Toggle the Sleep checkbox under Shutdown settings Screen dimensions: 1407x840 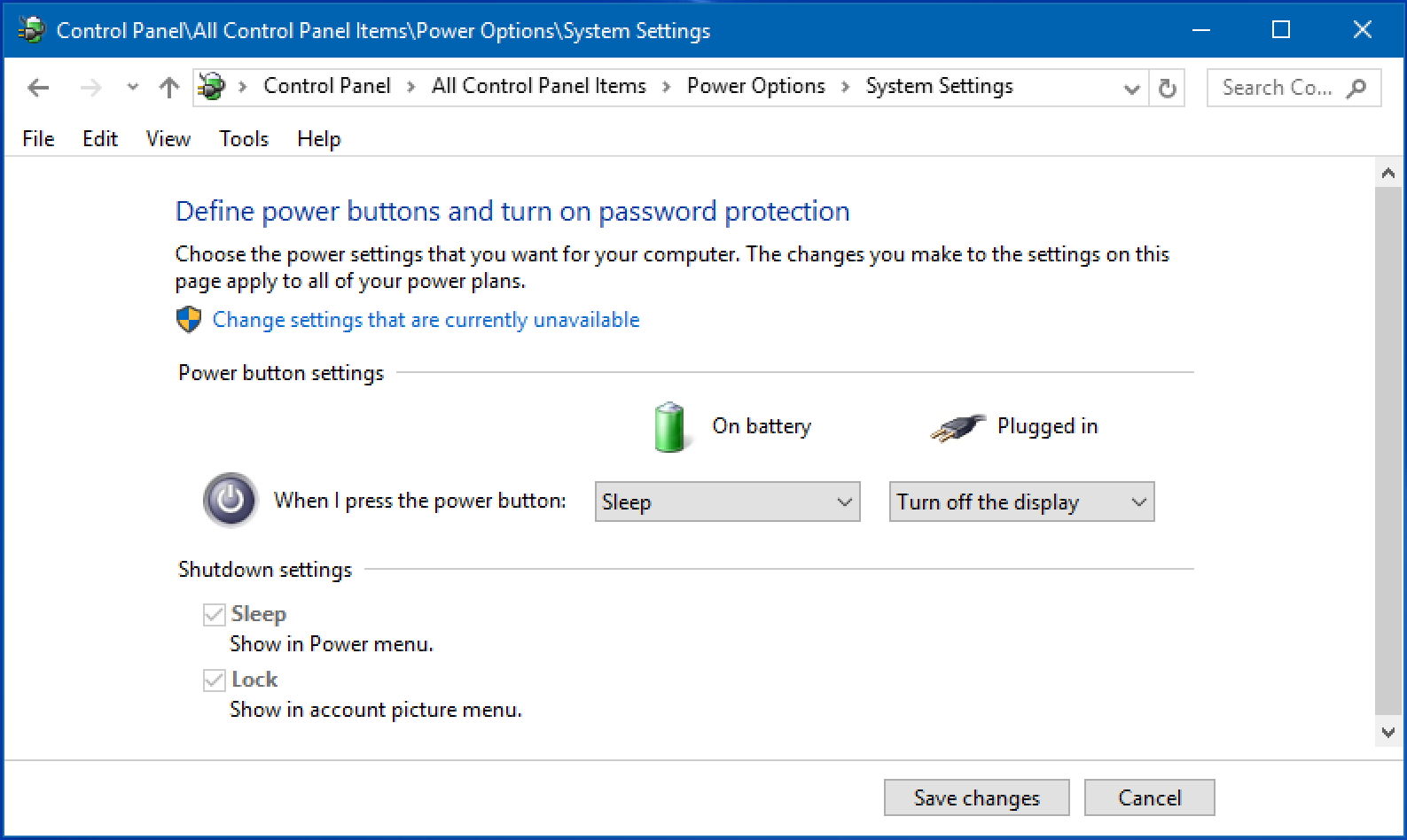214,613
